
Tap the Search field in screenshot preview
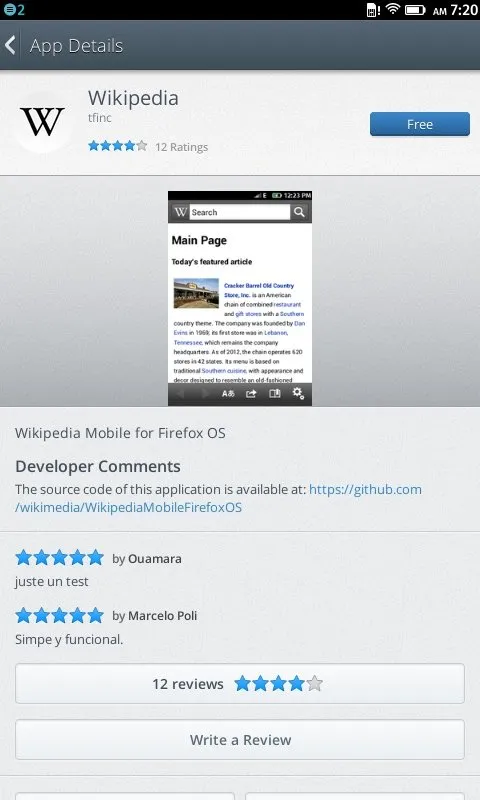coord(240,212)
